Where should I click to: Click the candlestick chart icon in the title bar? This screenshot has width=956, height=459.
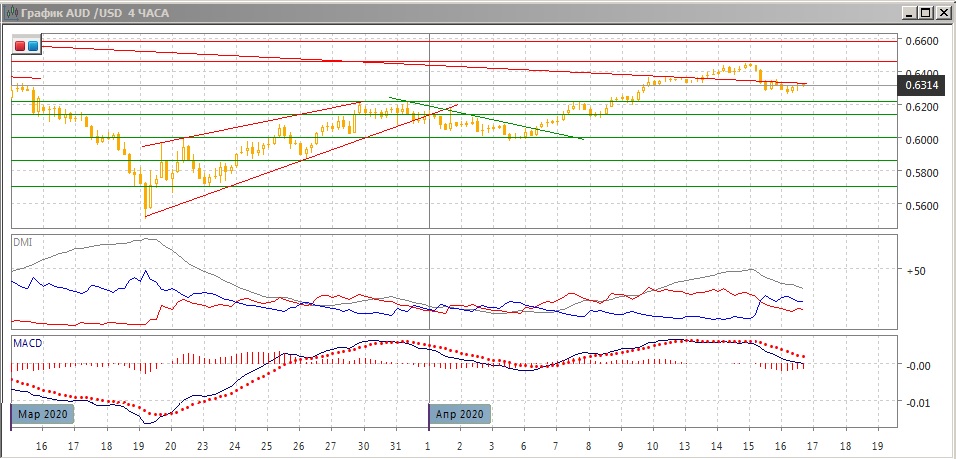tap(11, 13)
